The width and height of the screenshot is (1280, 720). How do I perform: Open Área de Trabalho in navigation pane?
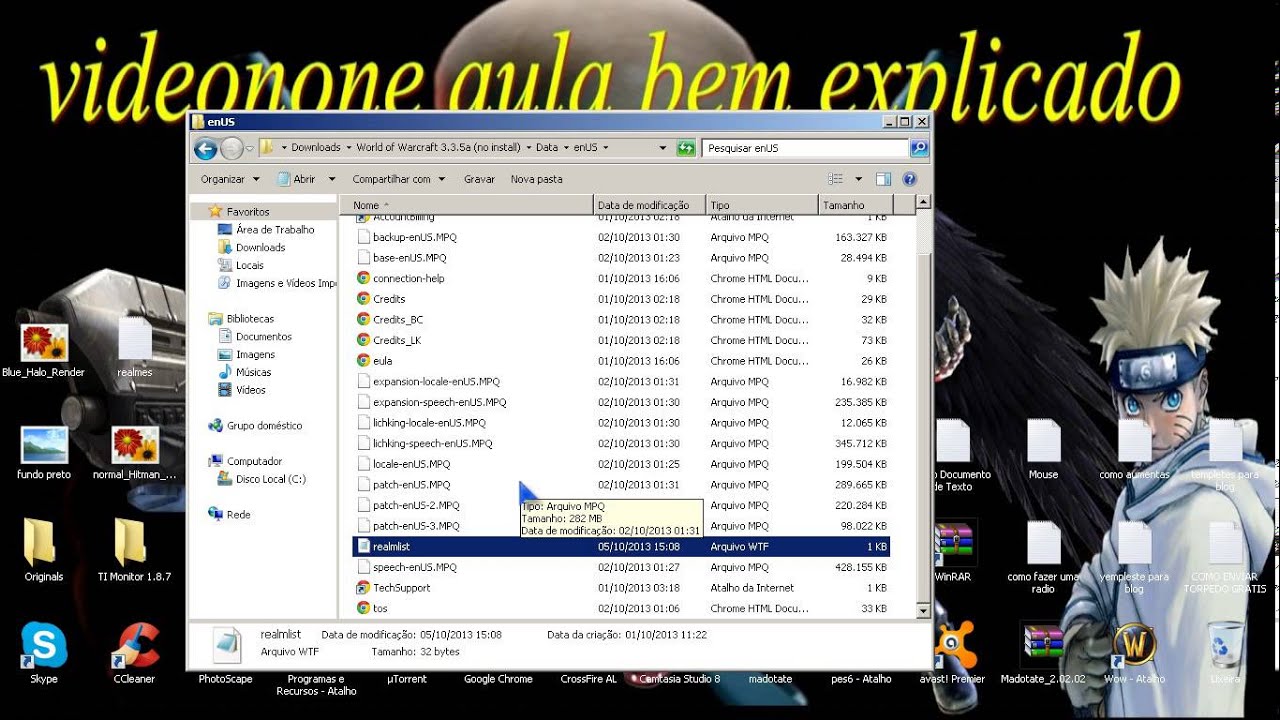274,230
